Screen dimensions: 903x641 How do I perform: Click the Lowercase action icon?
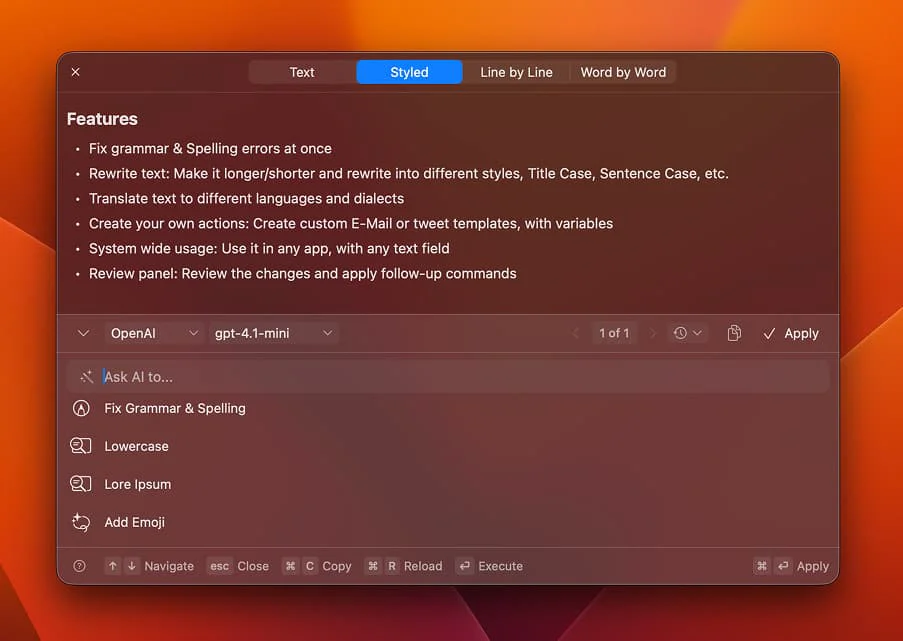coord(81,446)
